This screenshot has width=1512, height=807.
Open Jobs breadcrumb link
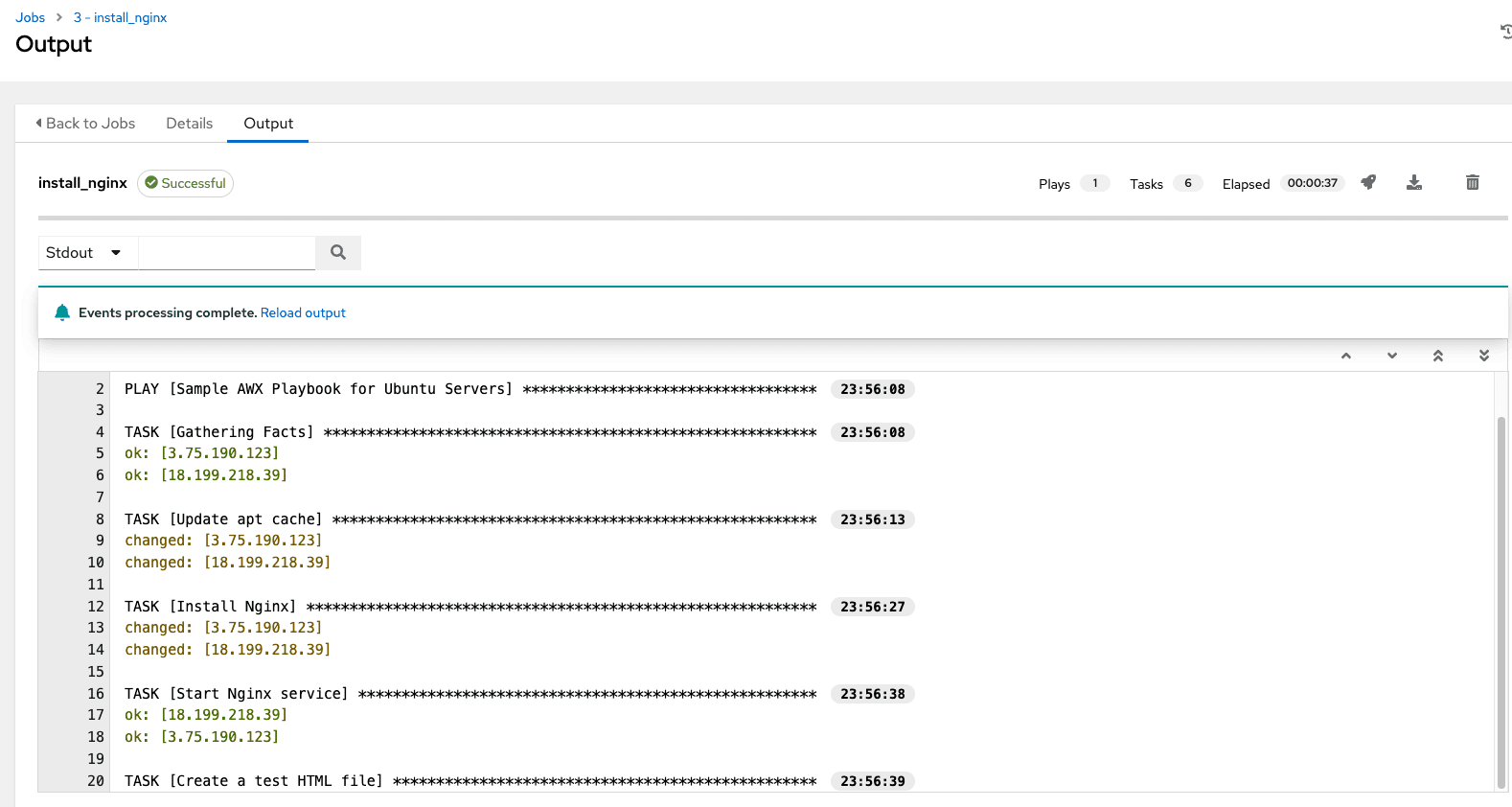(31, 17)
